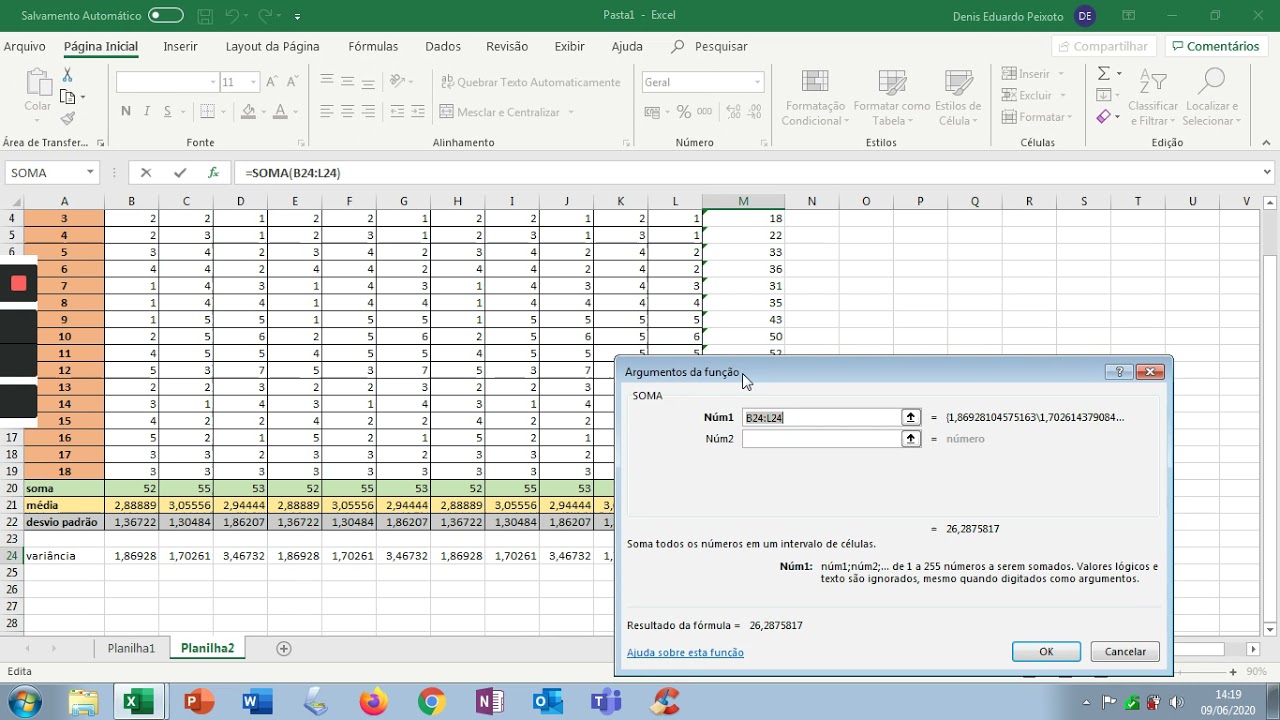The width and height of the screenshot is (1280, 720).
Task: Click the Núm1 input field
Action: [821, 417]
